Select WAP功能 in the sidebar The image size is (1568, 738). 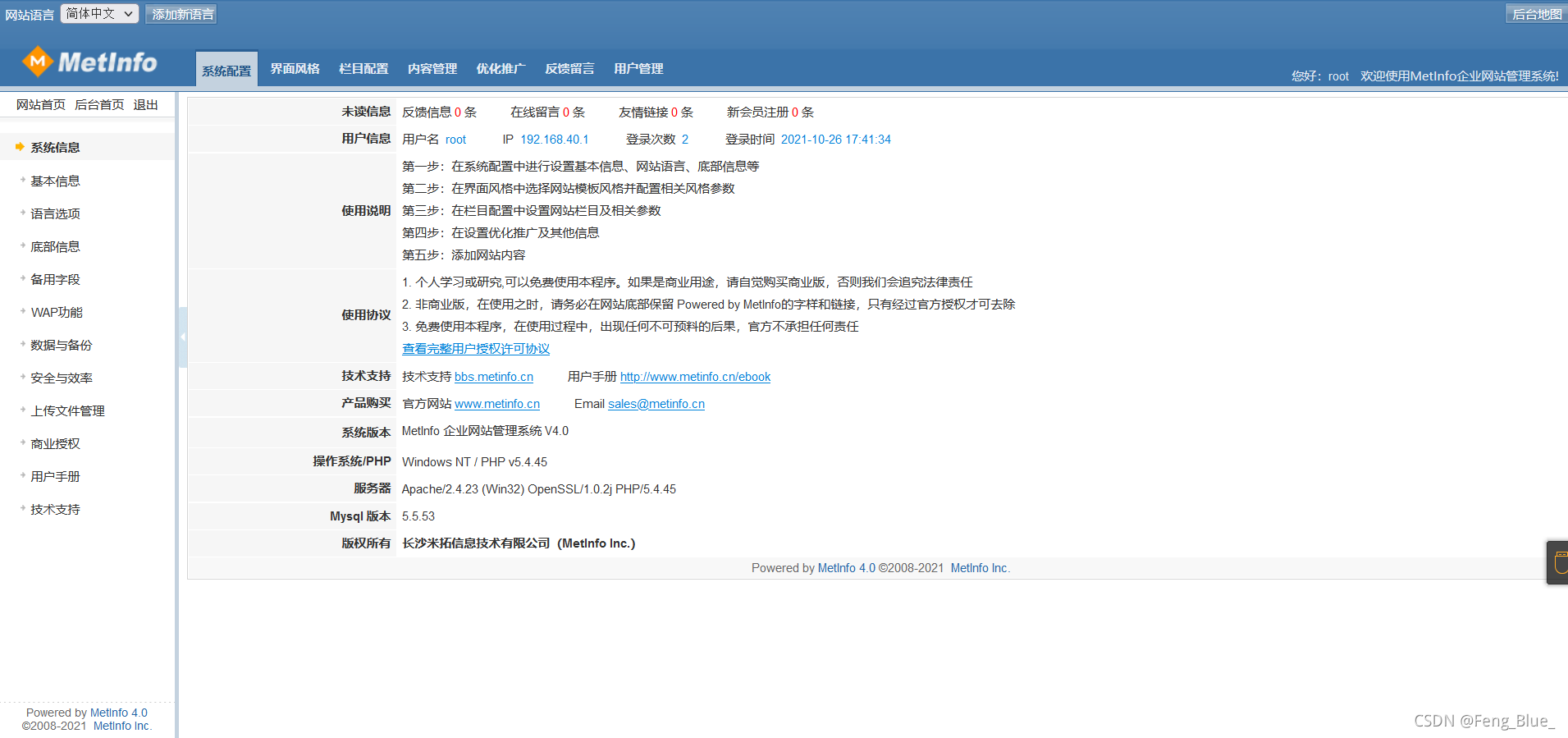point(57,312)
